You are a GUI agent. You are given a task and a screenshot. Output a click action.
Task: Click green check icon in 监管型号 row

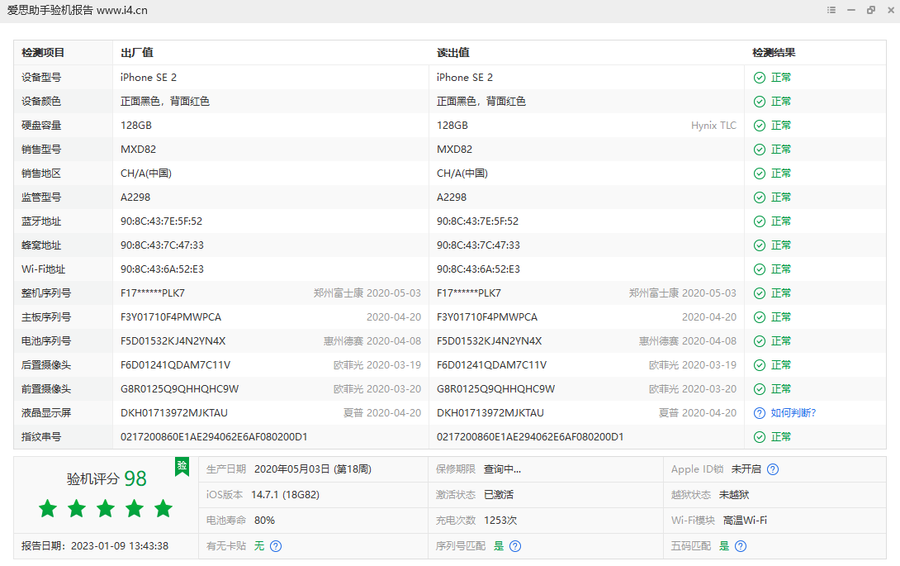759,197
